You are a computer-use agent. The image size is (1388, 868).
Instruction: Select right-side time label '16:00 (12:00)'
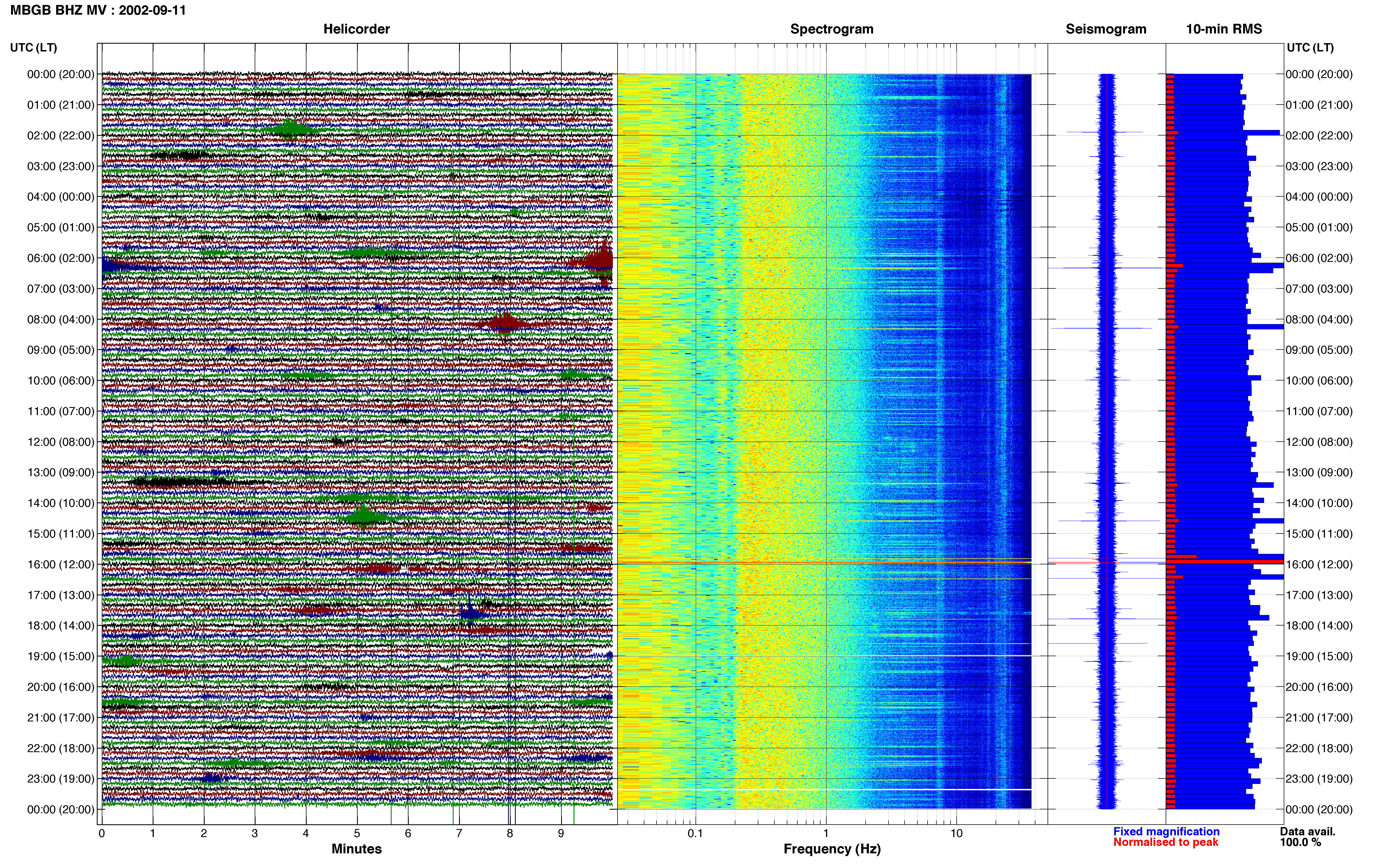coord(1319,564)
